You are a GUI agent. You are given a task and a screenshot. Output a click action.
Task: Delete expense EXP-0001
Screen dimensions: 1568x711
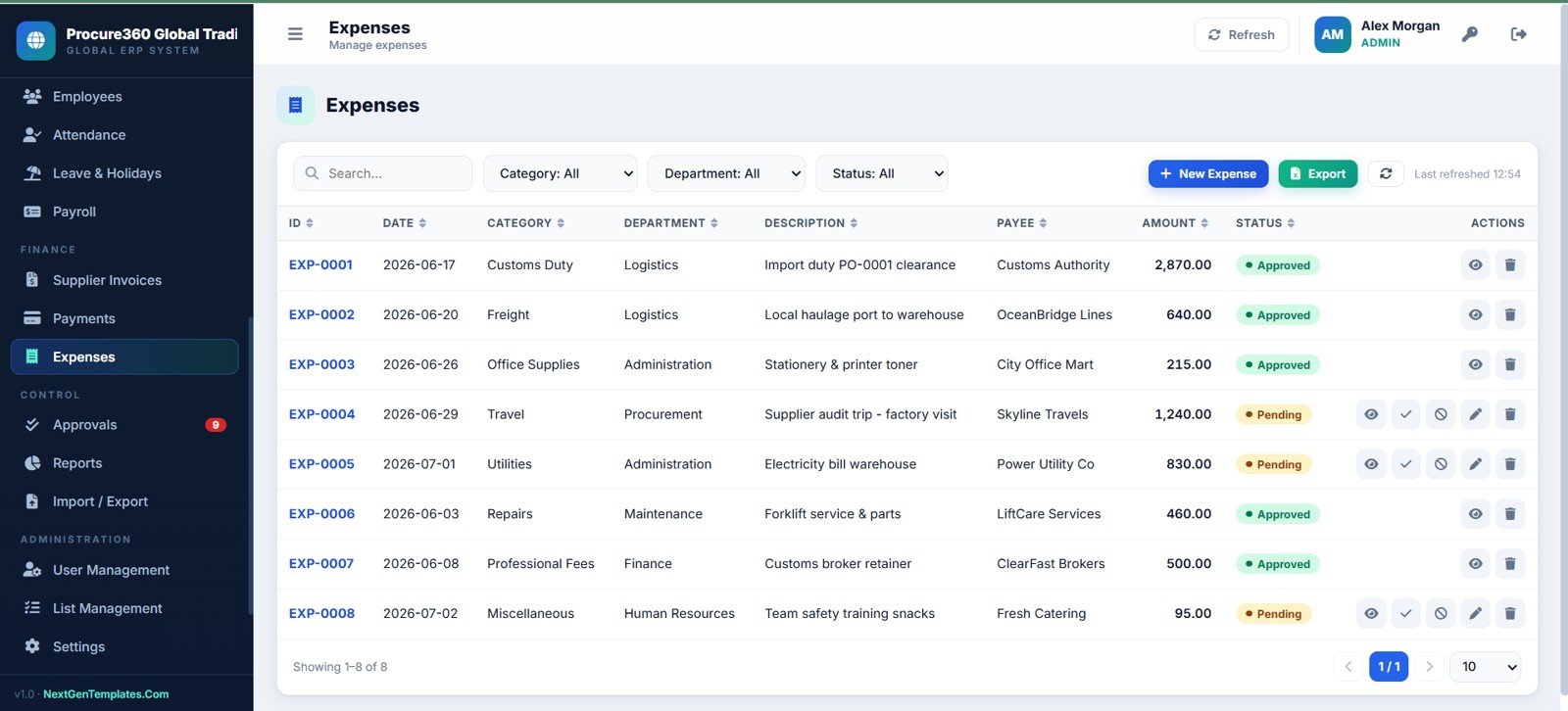1509,265
